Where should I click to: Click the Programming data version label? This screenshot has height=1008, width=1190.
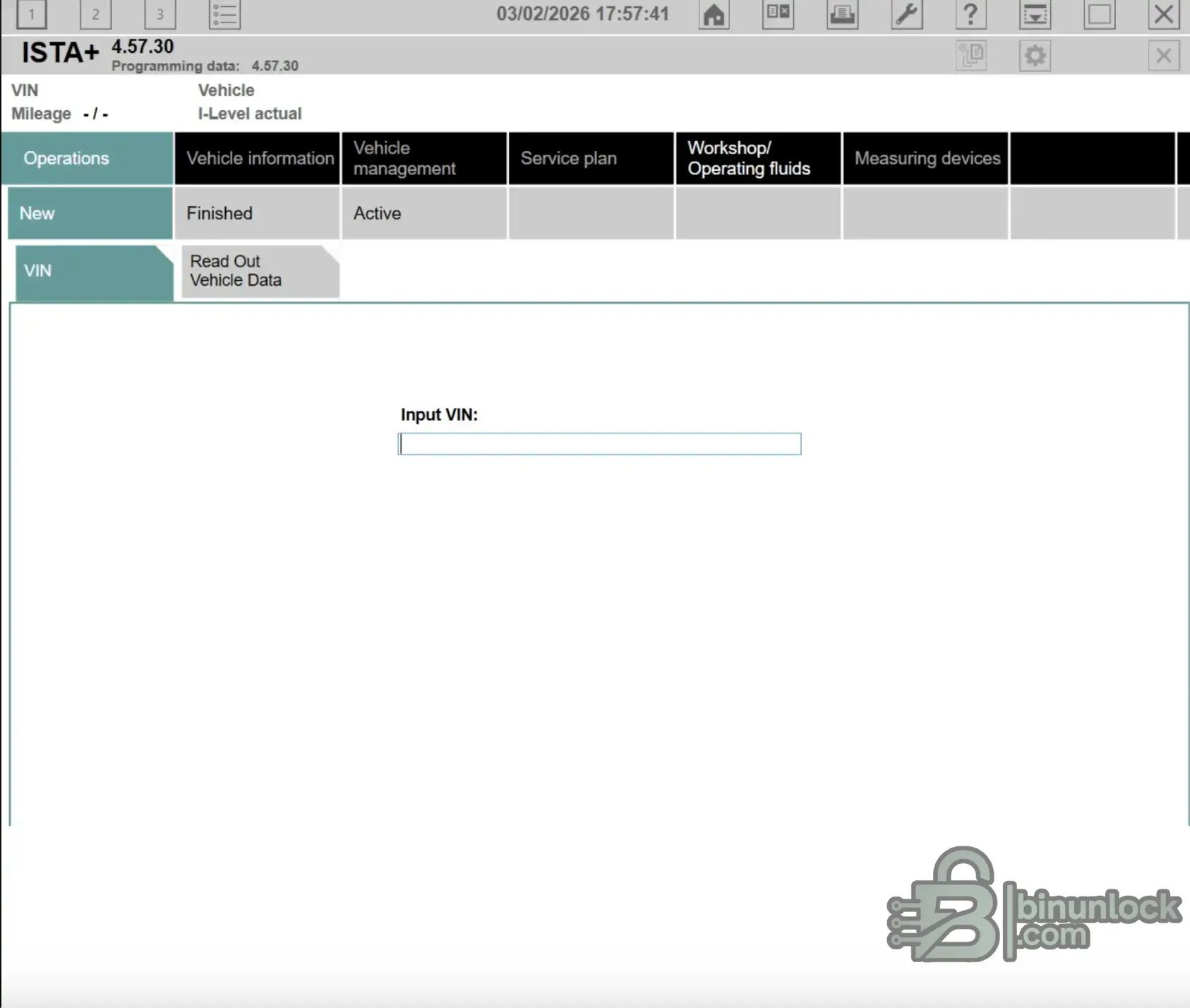coord(205,66)
